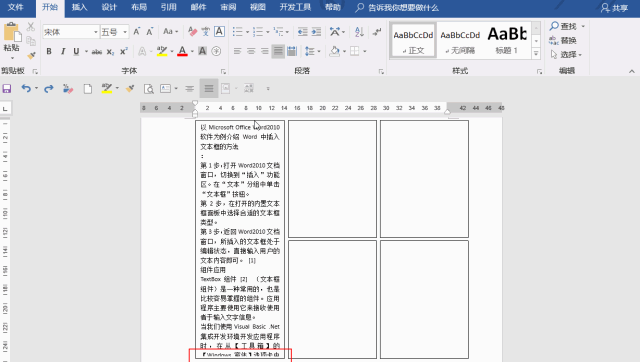Click the character shading icon
The image size is (640, 362).
coord(202,51)
